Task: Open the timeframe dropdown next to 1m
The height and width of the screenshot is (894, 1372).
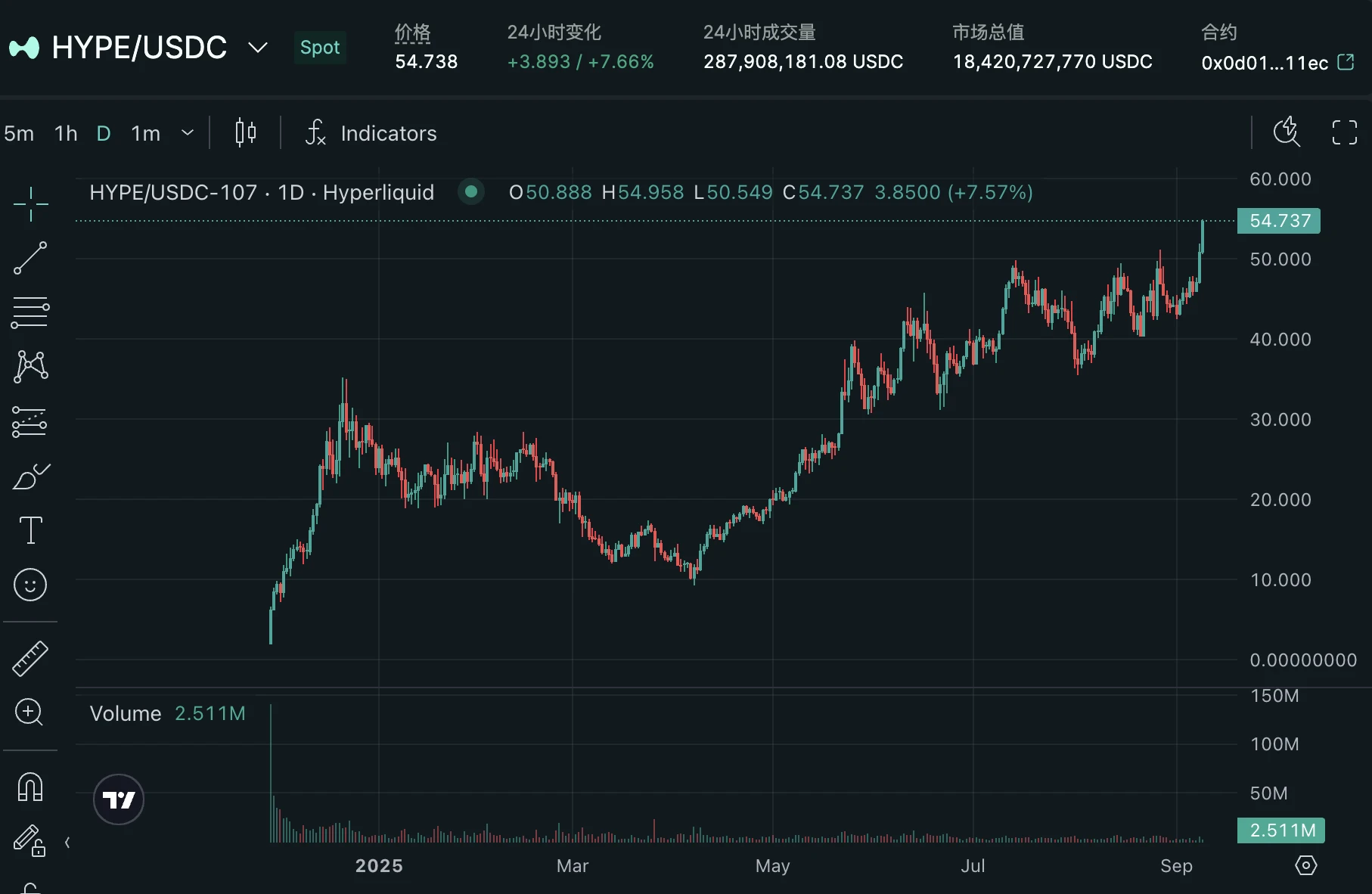Action: pos(187,133)
